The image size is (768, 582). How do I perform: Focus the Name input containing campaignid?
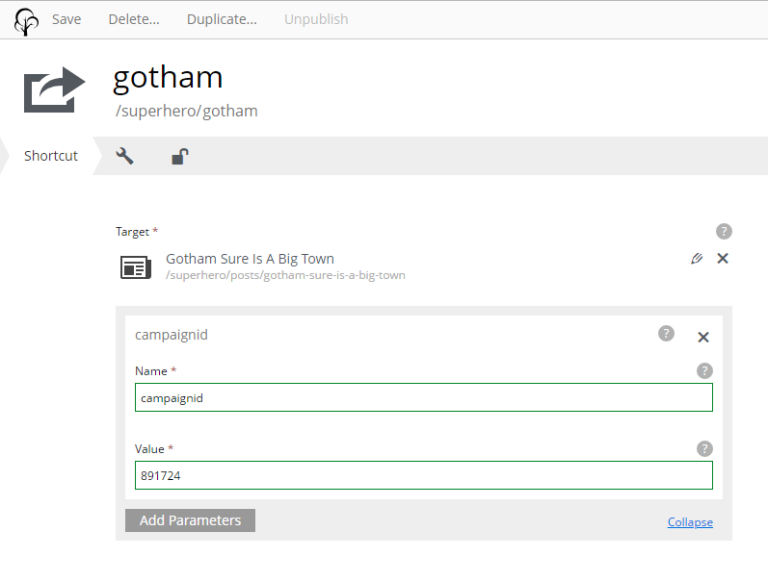click(x=424, y=397)
